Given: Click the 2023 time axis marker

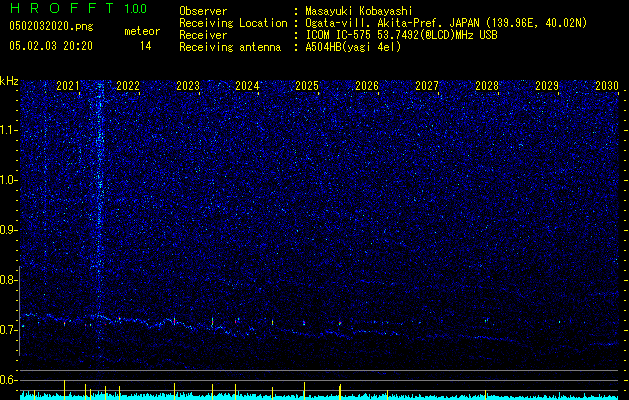Looking at the screenshot, I should [188, 86].
